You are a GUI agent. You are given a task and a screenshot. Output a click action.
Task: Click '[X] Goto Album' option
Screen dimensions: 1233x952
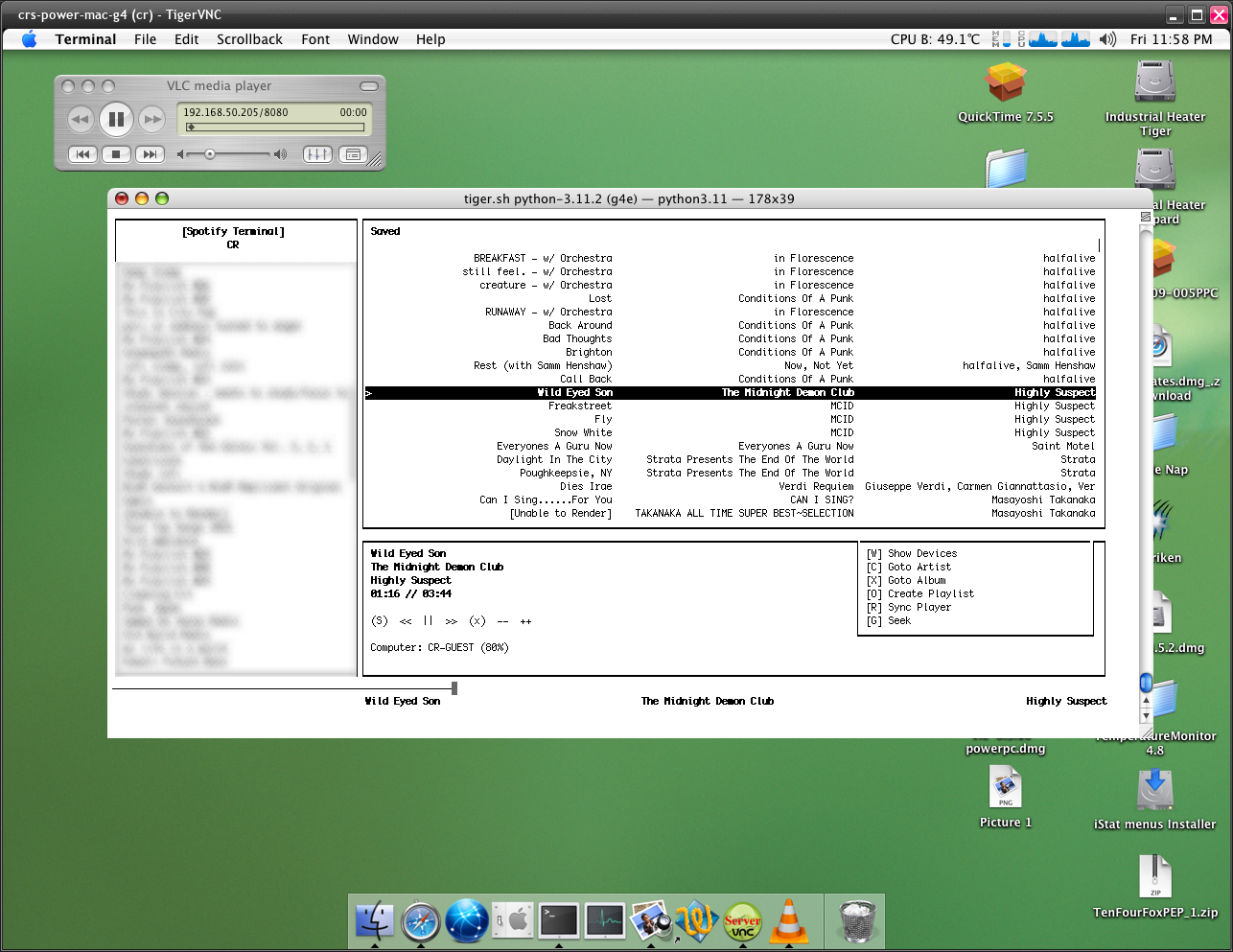pyautogui.click(x=906, y=580)
